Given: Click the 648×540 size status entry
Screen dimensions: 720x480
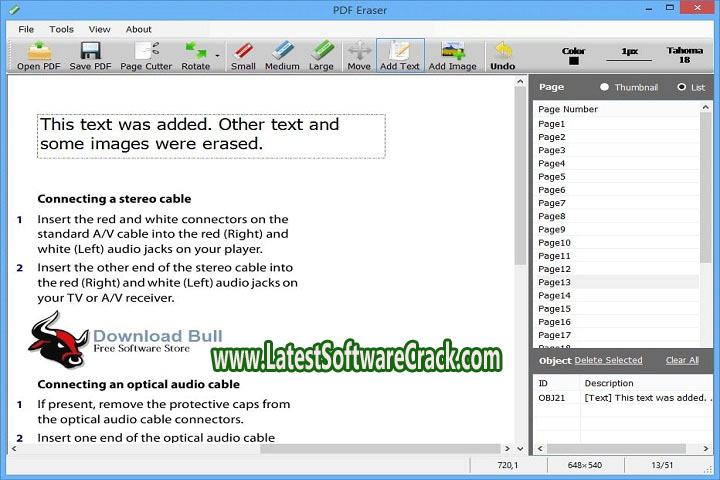Looking at the screenshot, I should coord(585,465).
